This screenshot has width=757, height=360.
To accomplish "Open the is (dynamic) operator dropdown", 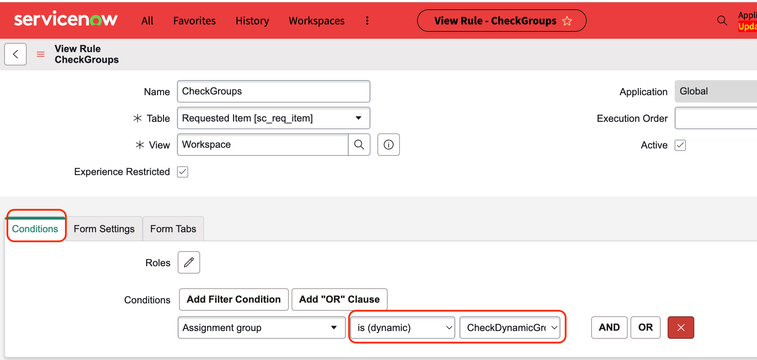I will pyautogui.click(x=403, y=328).
